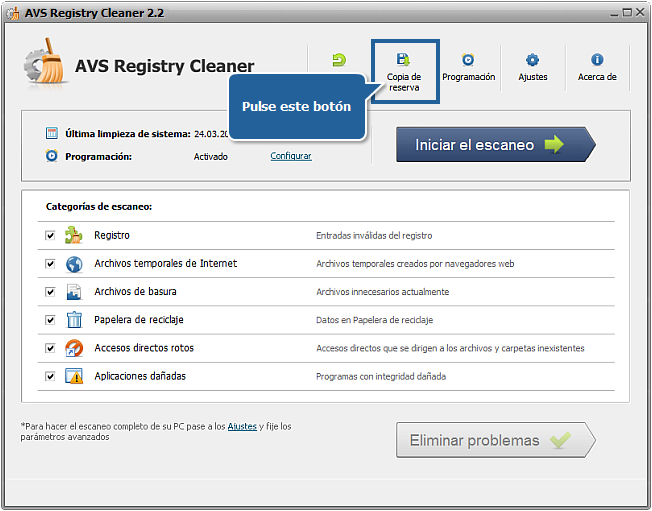Start scan with Iniciar el escaneo

tap(496, 144)
